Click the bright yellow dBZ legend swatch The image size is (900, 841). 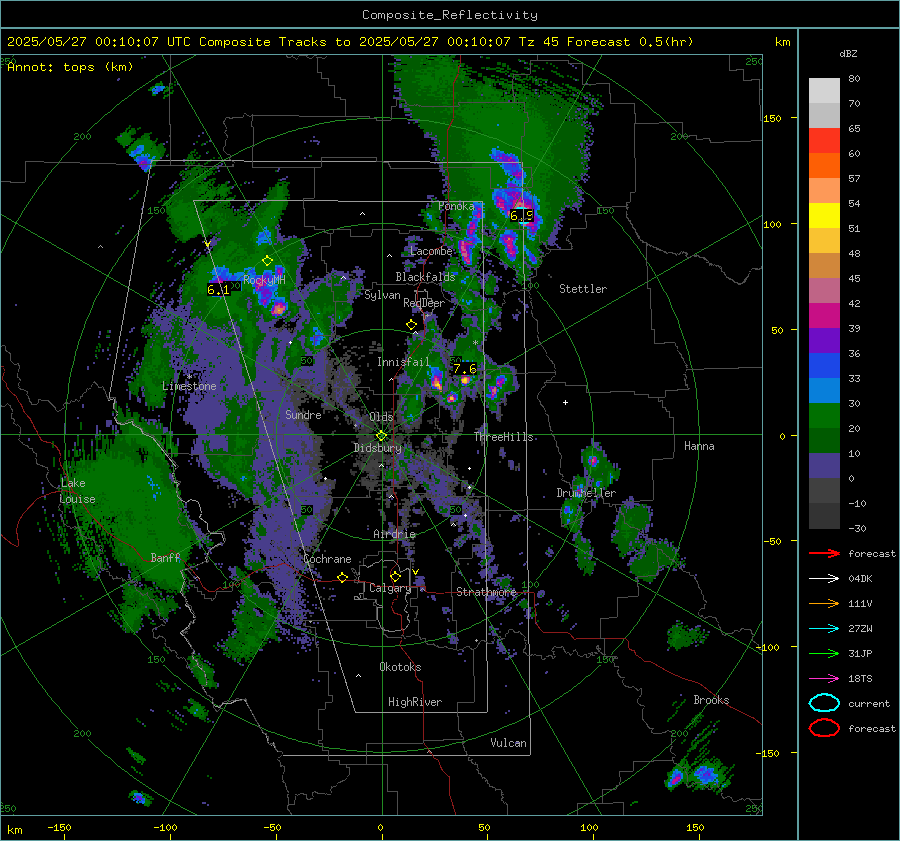coord(824,215)
